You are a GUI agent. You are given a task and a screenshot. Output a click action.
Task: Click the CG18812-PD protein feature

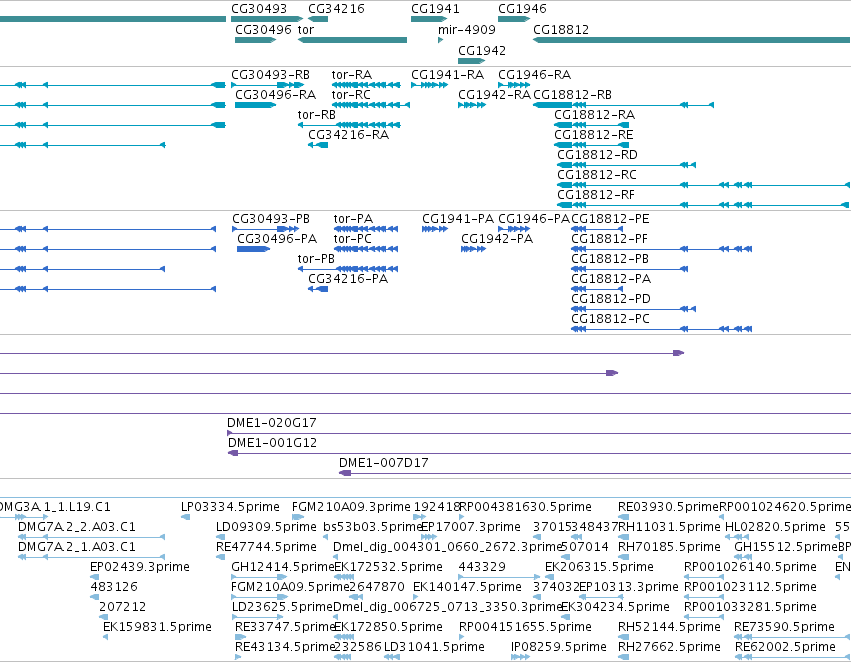point(633,309)
